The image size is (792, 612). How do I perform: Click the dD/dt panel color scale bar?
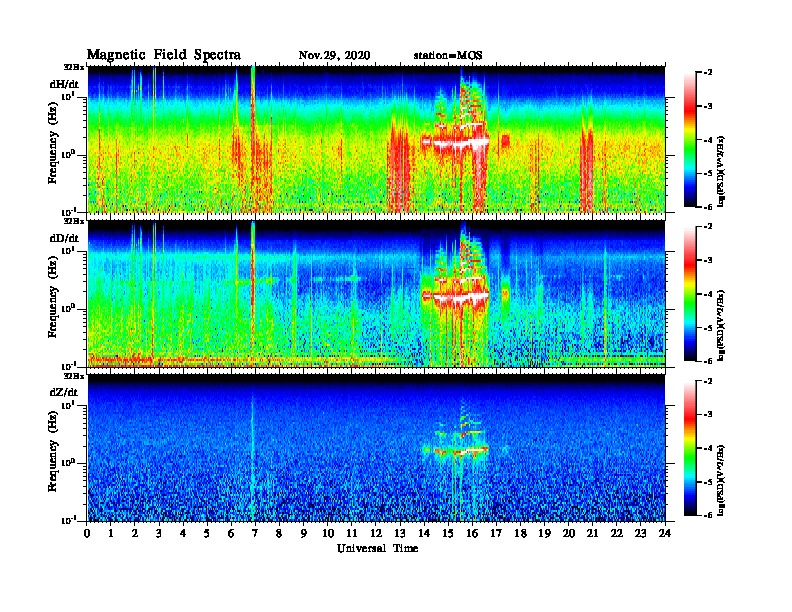[690, 294]
